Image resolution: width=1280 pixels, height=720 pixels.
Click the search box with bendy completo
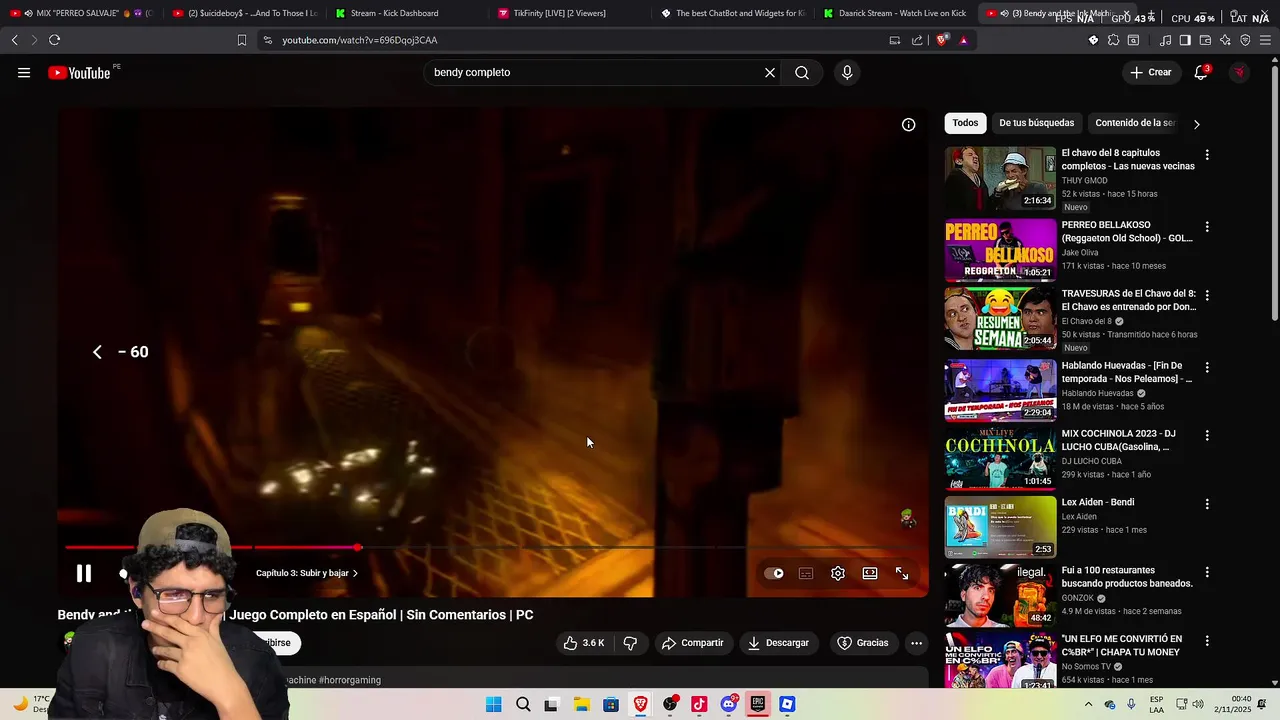pyautogui.click(x=595, y=72)
